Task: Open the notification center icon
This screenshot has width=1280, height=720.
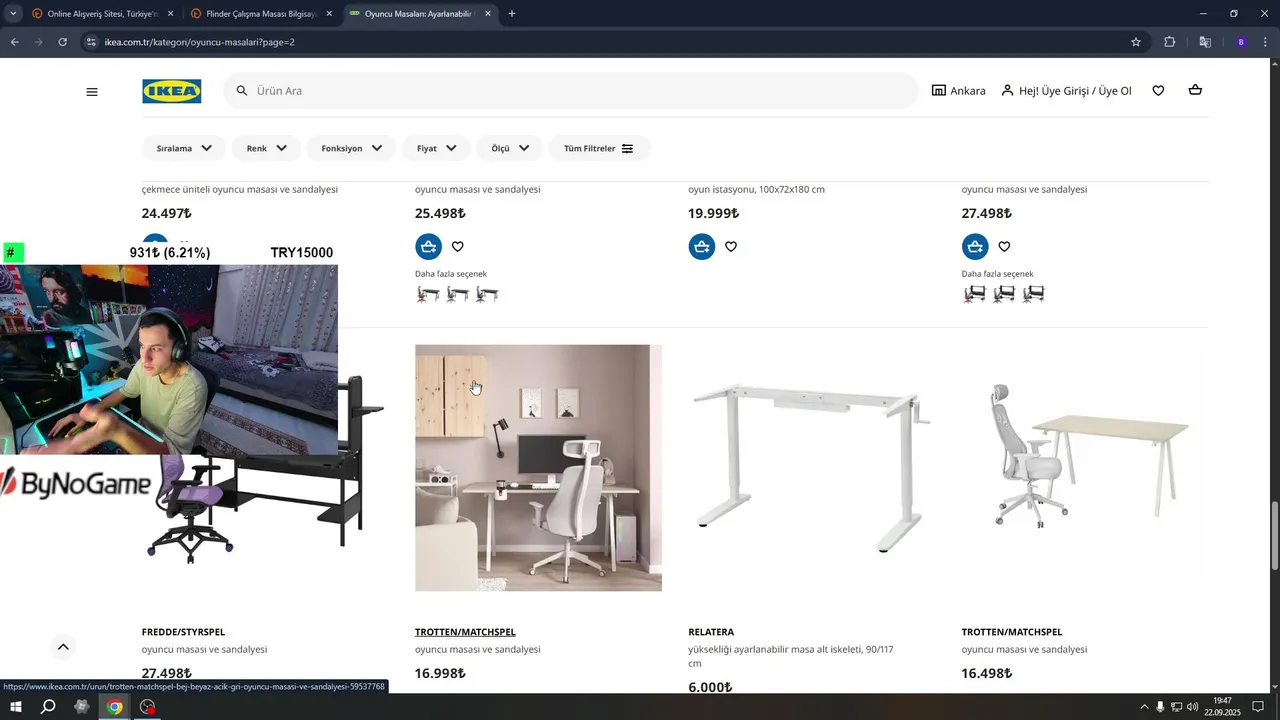Action: click(x=1258, y=707)
